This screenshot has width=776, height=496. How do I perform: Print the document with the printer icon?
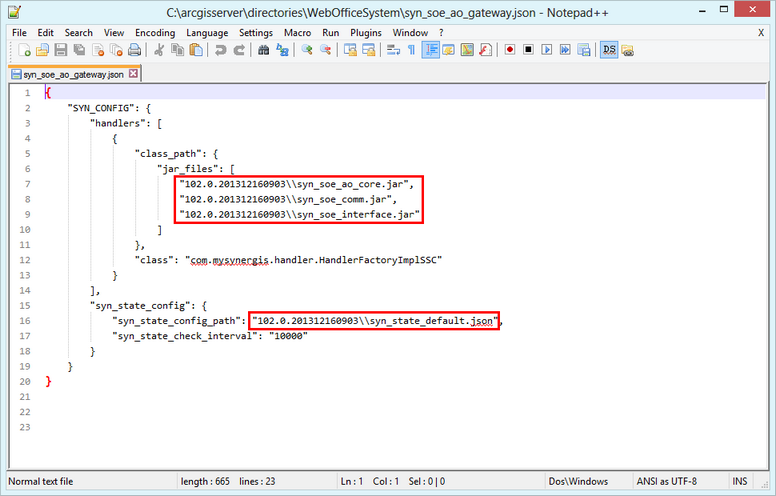(135, 50)
